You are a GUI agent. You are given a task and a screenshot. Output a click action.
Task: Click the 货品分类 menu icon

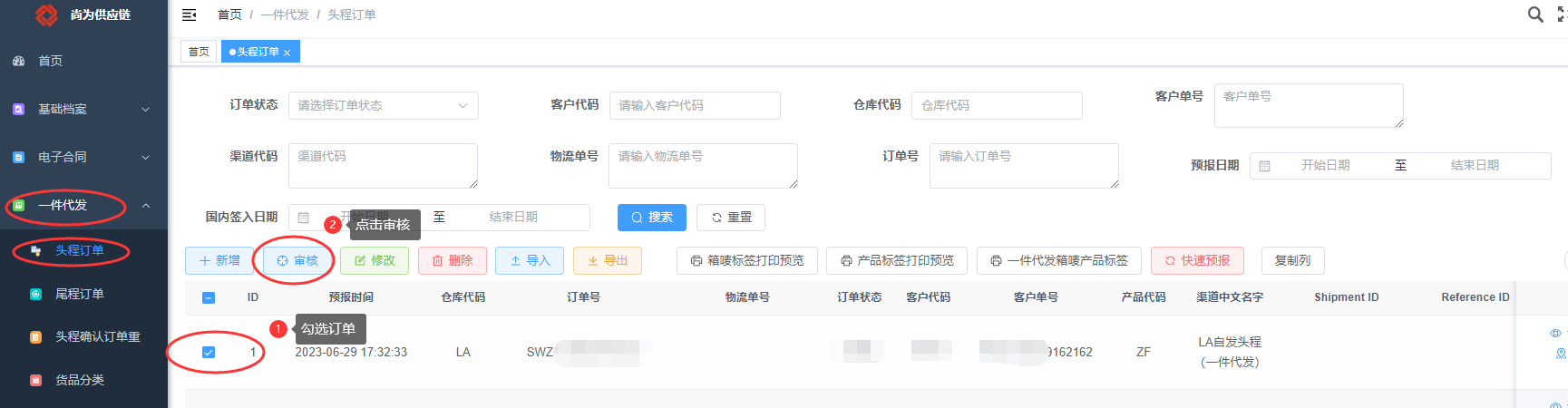click(x=35, y=380)
